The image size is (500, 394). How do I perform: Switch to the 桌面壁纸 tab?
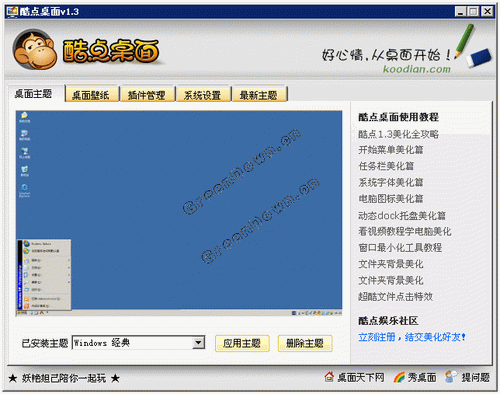91,95
